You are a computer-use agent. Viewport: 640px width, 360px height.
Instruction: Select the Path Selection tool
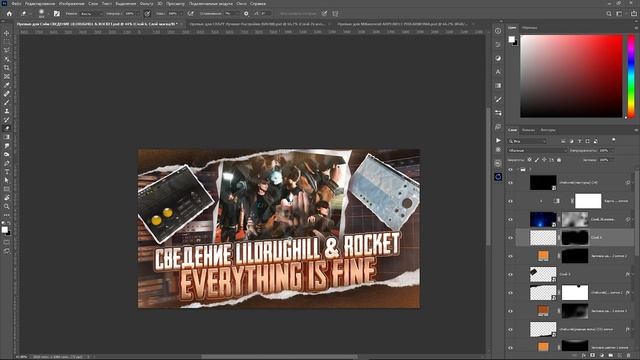pyautogui.click(x=7, y=180)
